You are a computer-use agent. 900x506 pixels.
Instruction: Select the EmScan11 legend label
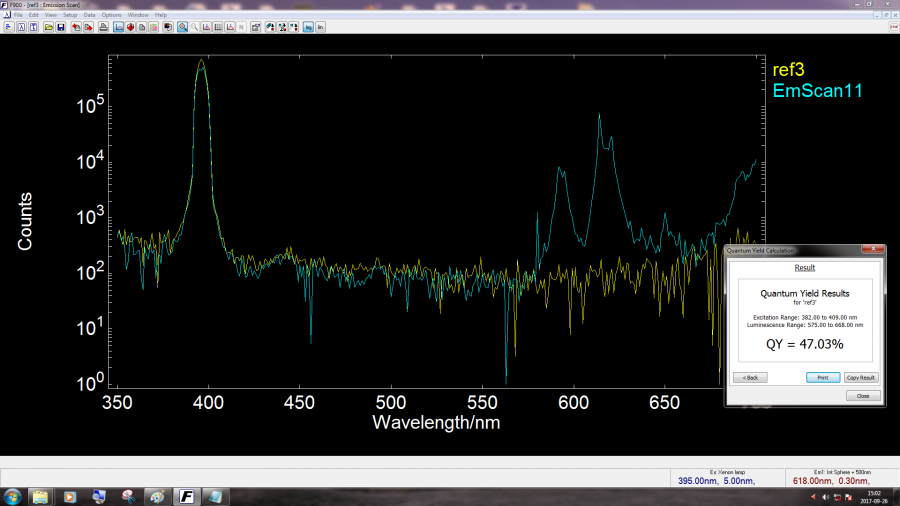[817, 91]
